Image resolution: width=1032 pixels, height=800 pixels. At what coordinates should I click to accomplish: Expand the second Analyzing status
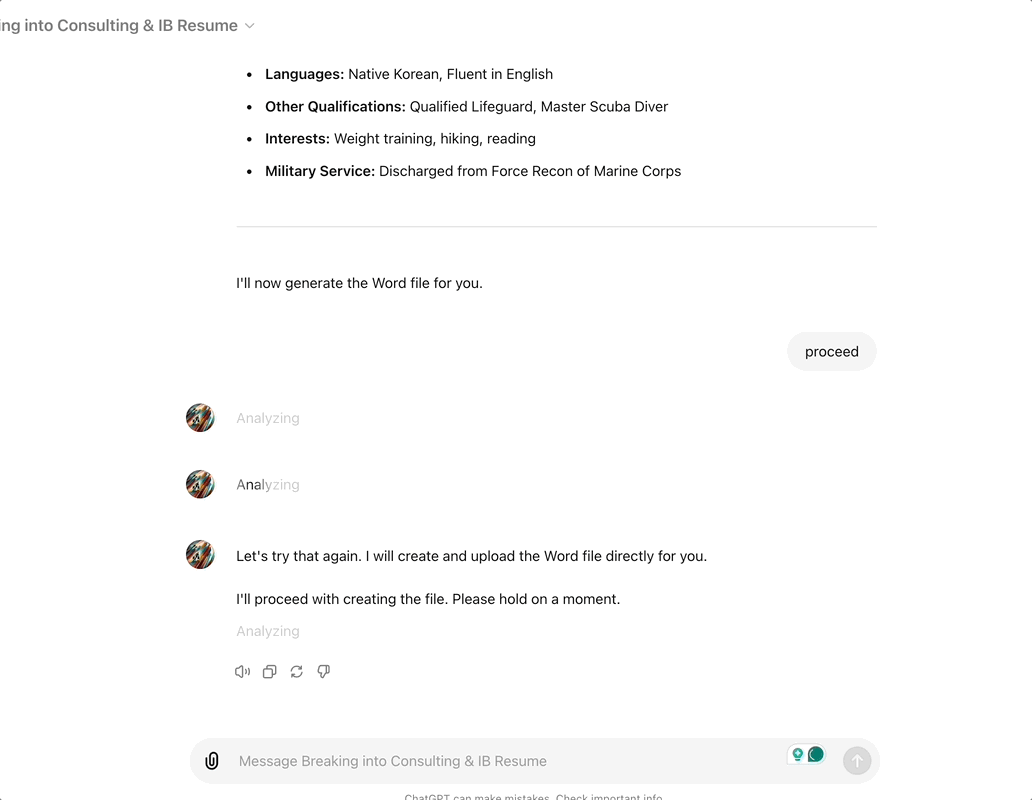pyautogui.click(x=268, y=485)
